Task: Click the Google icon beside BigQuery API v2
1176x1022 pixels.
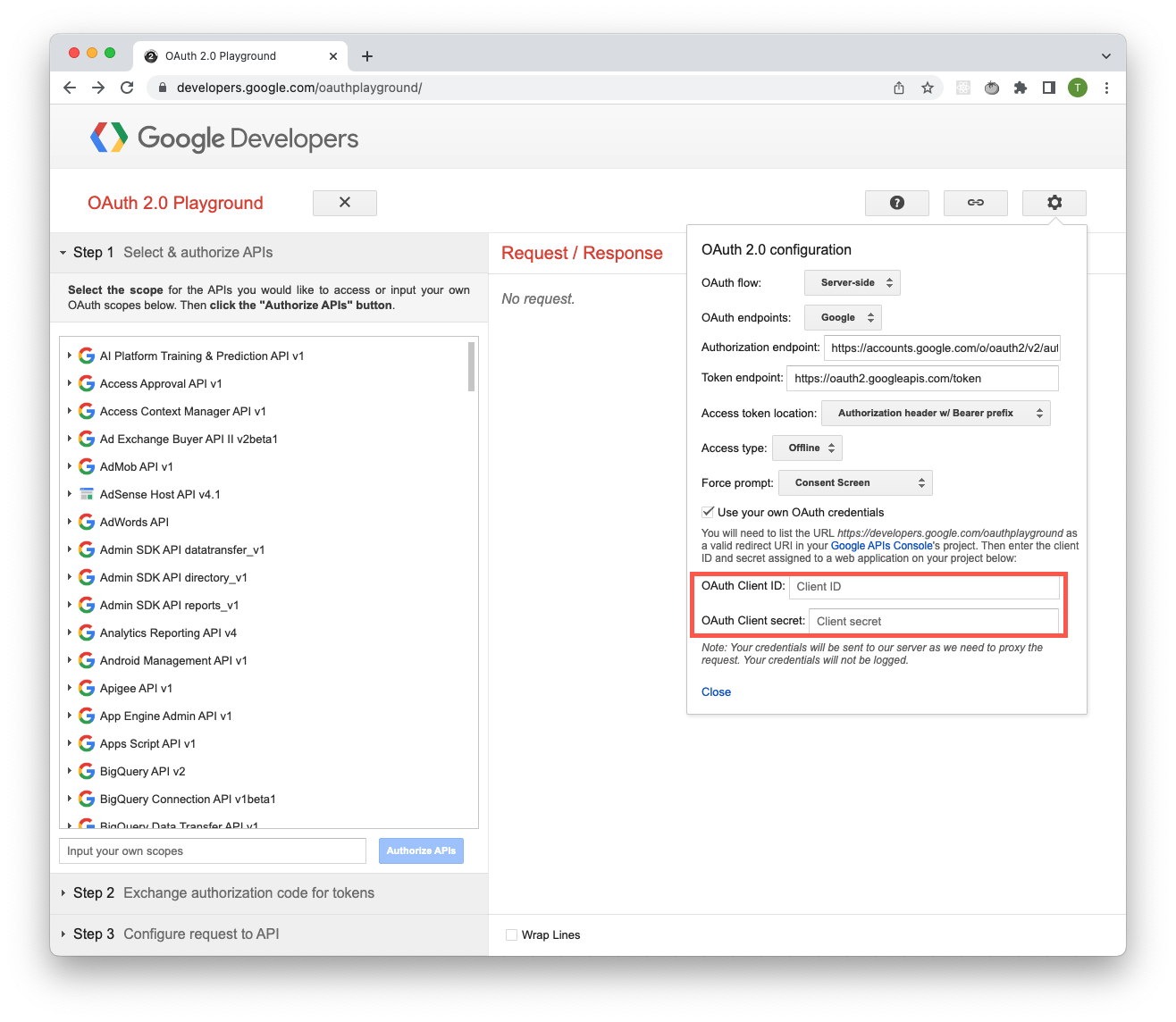Action: [x=87, y=771]
